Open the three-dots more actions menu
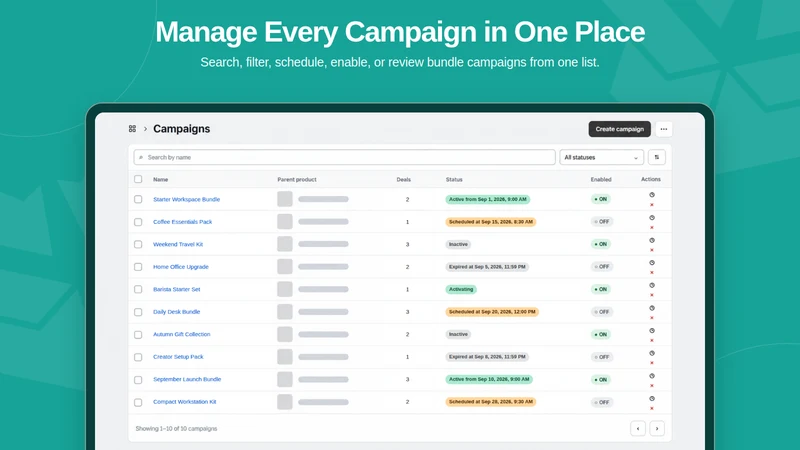Image resolution: width=800 pixels, height=450 pixels. click(x=663, y=129)
